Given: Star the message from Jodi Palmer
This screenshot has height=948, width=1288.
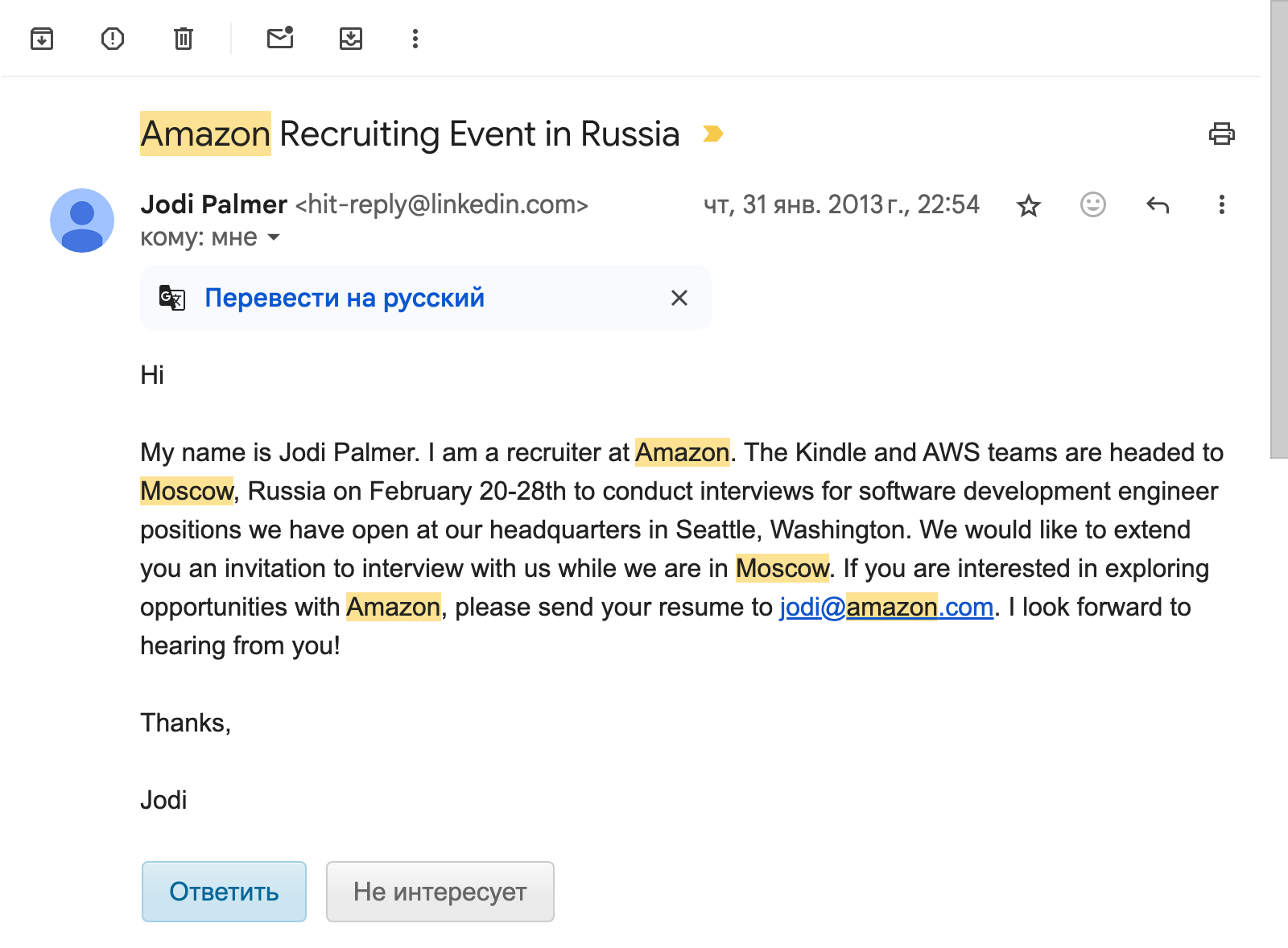Looking at the screenshot, I should coord(1029,206).
